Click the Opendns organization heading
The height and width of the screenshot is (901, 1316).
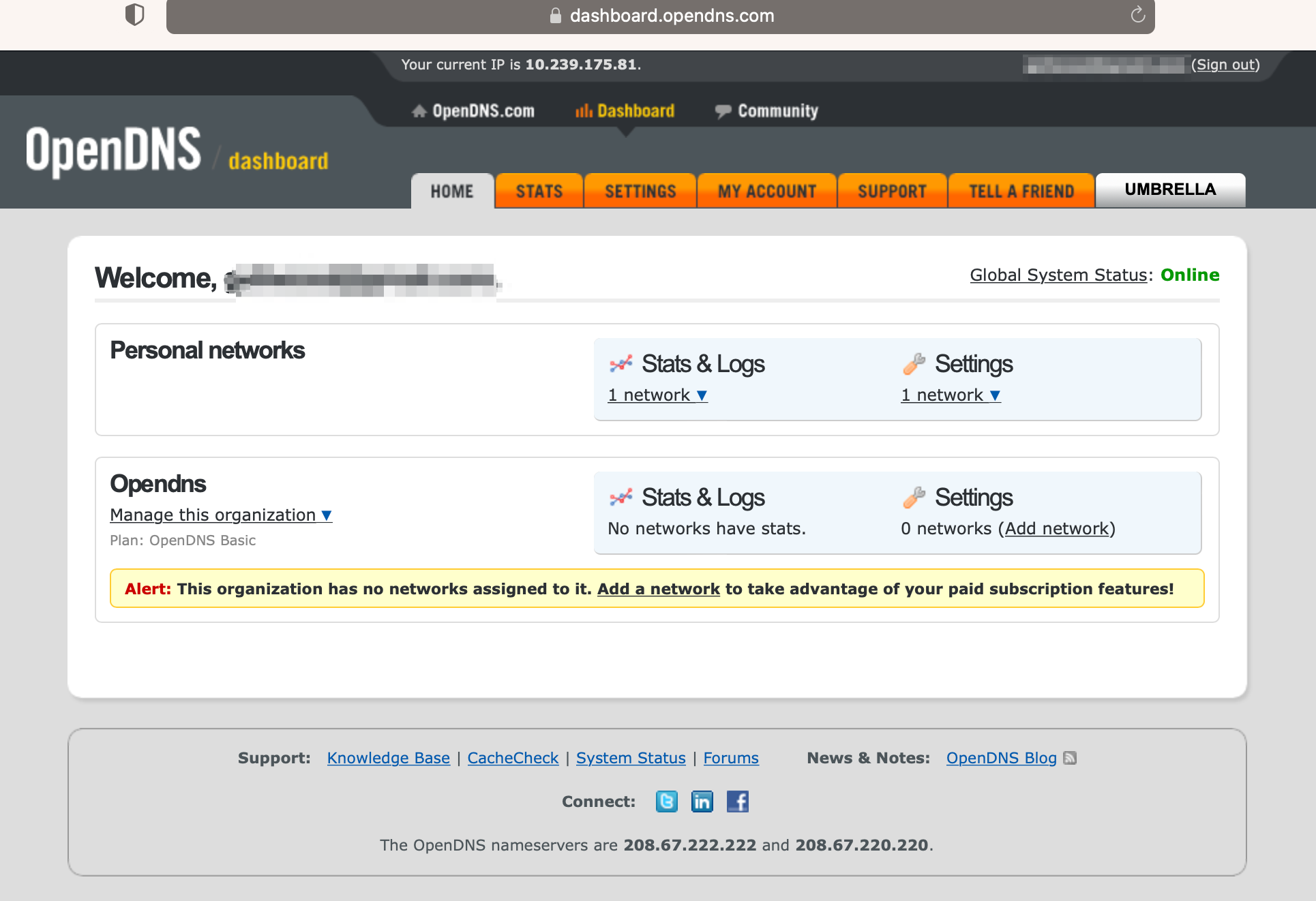point(158,484)
